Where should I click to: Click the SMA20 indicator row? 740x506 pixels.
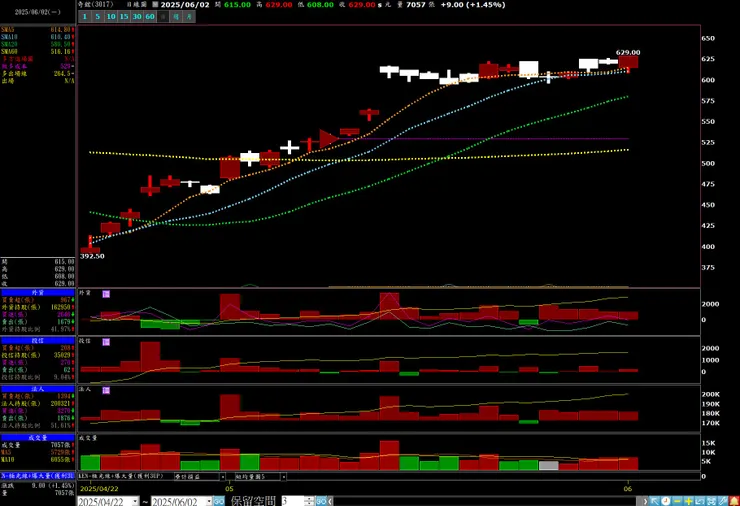point(38,44)
